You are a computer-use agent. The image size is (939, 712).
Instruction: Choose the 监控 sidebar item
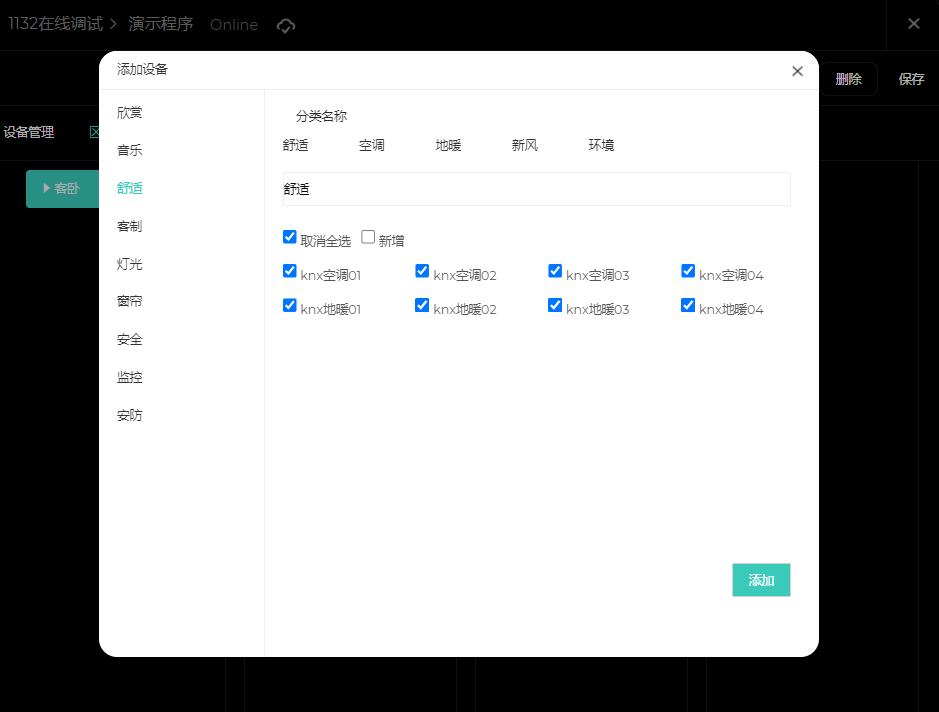click(x=130, y=377)
